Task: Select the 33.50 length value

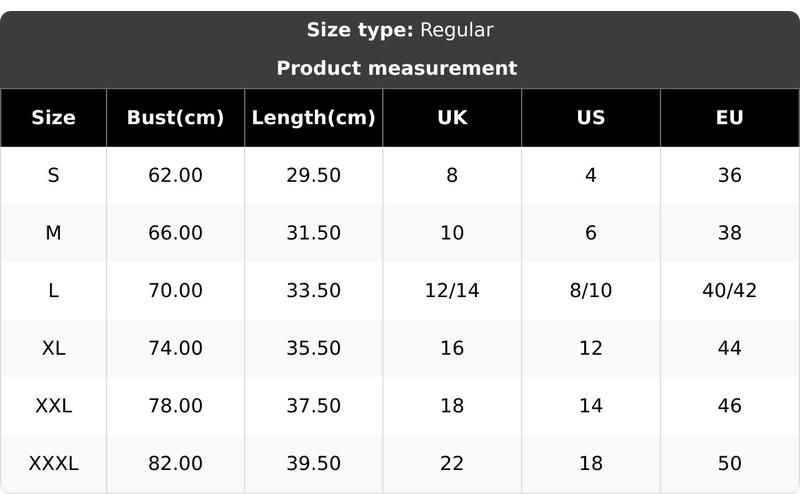Action: pos(313,291)
